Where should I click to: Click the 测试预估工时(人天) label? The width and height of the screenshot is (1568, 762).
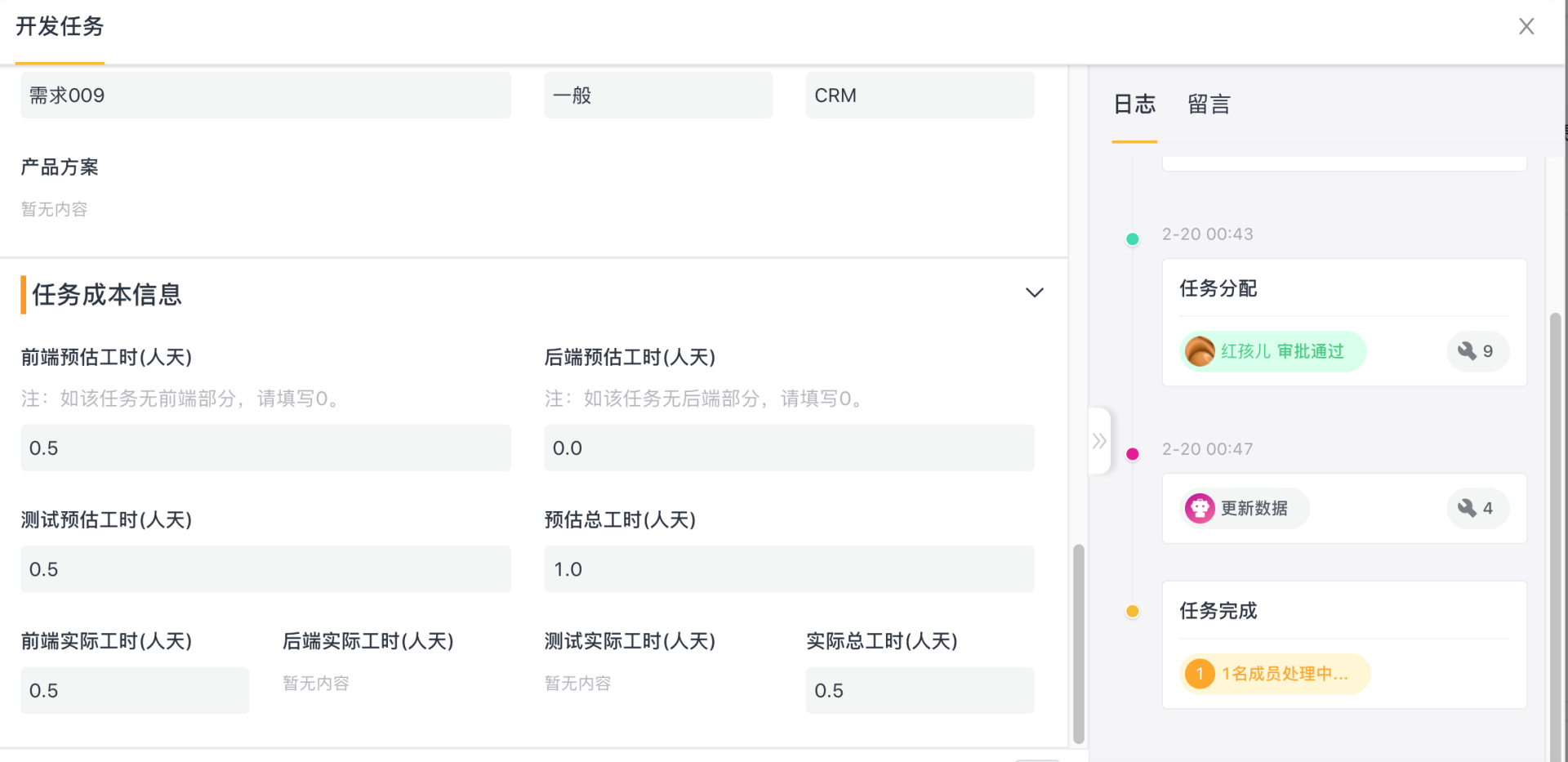coord(106,519)
